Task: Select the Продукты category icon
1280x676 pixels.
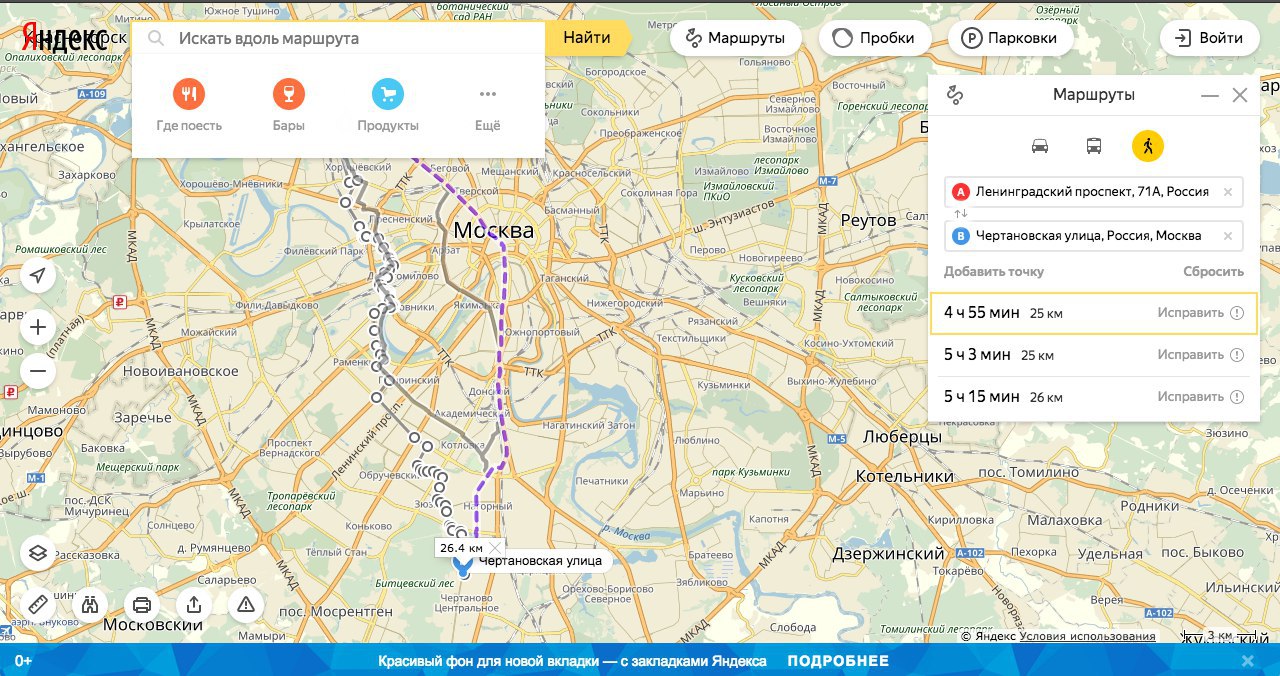Action: click(x=388, y=95)
